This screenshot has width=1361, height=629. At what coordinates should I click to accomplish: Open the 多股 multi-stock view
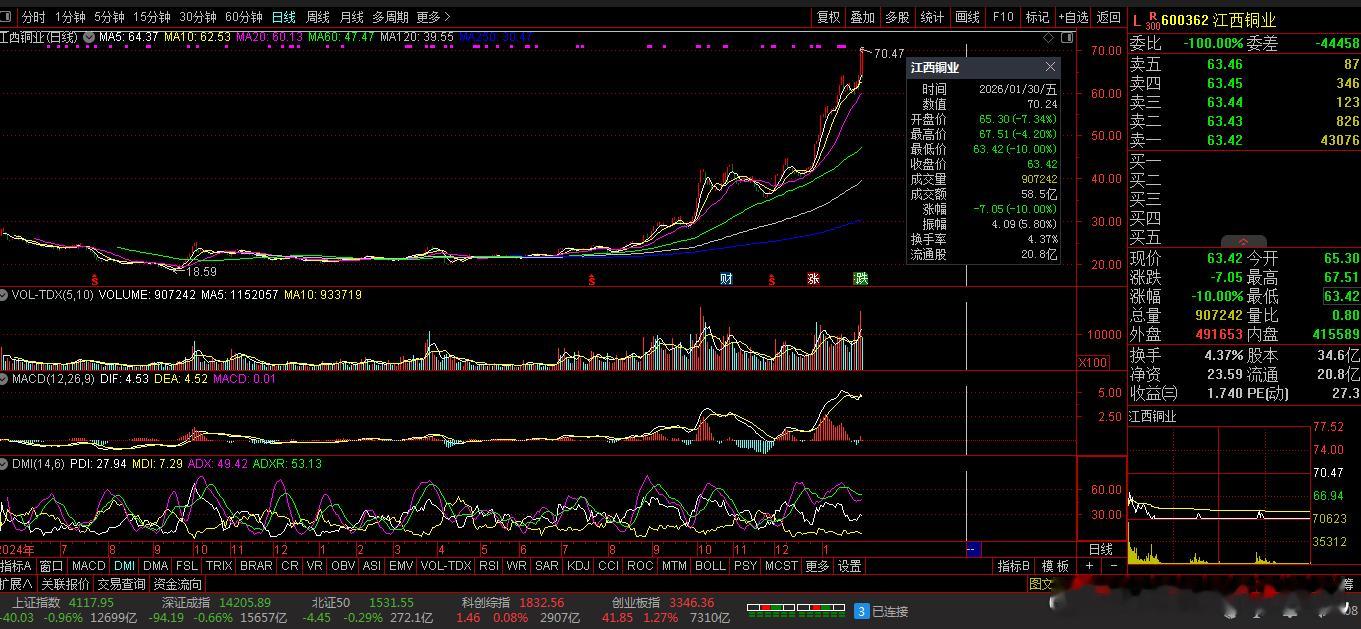(x=897, y=17)
